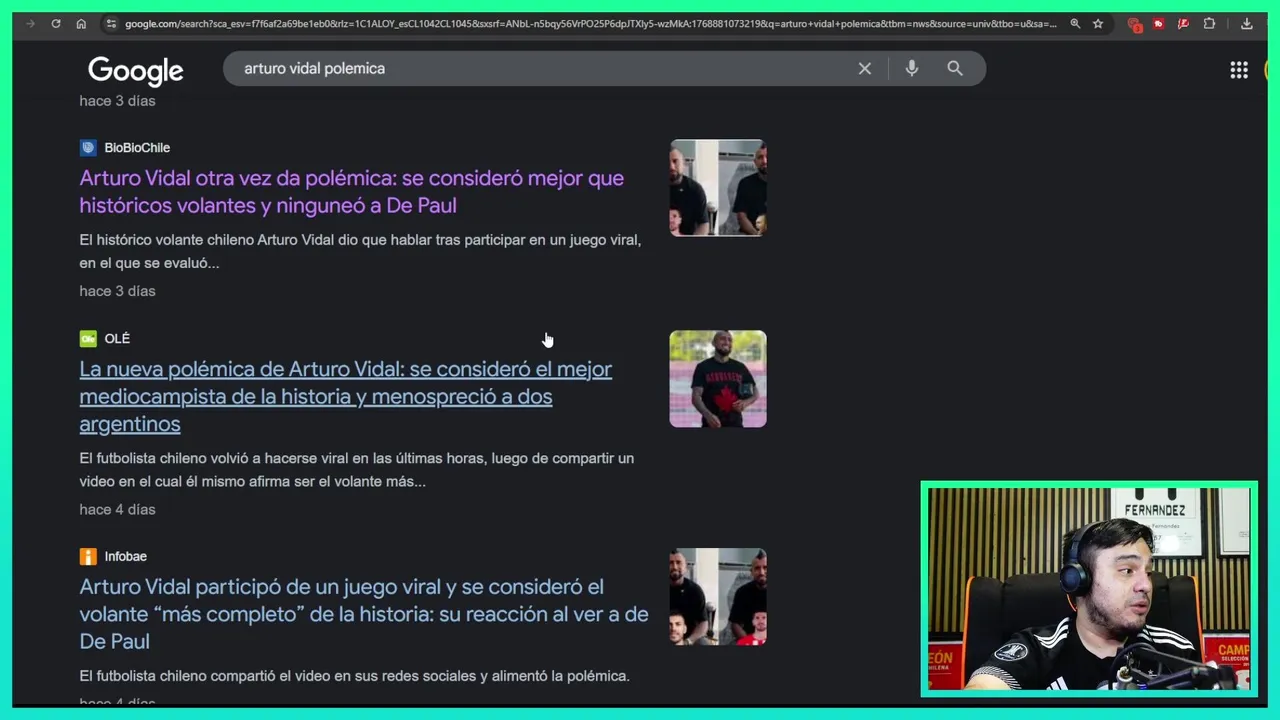Click snippet 'El histórico volante chileno Arturo Vidal'
The height and width of the screenshot is (720, 1280).
(x=360, y=251)
